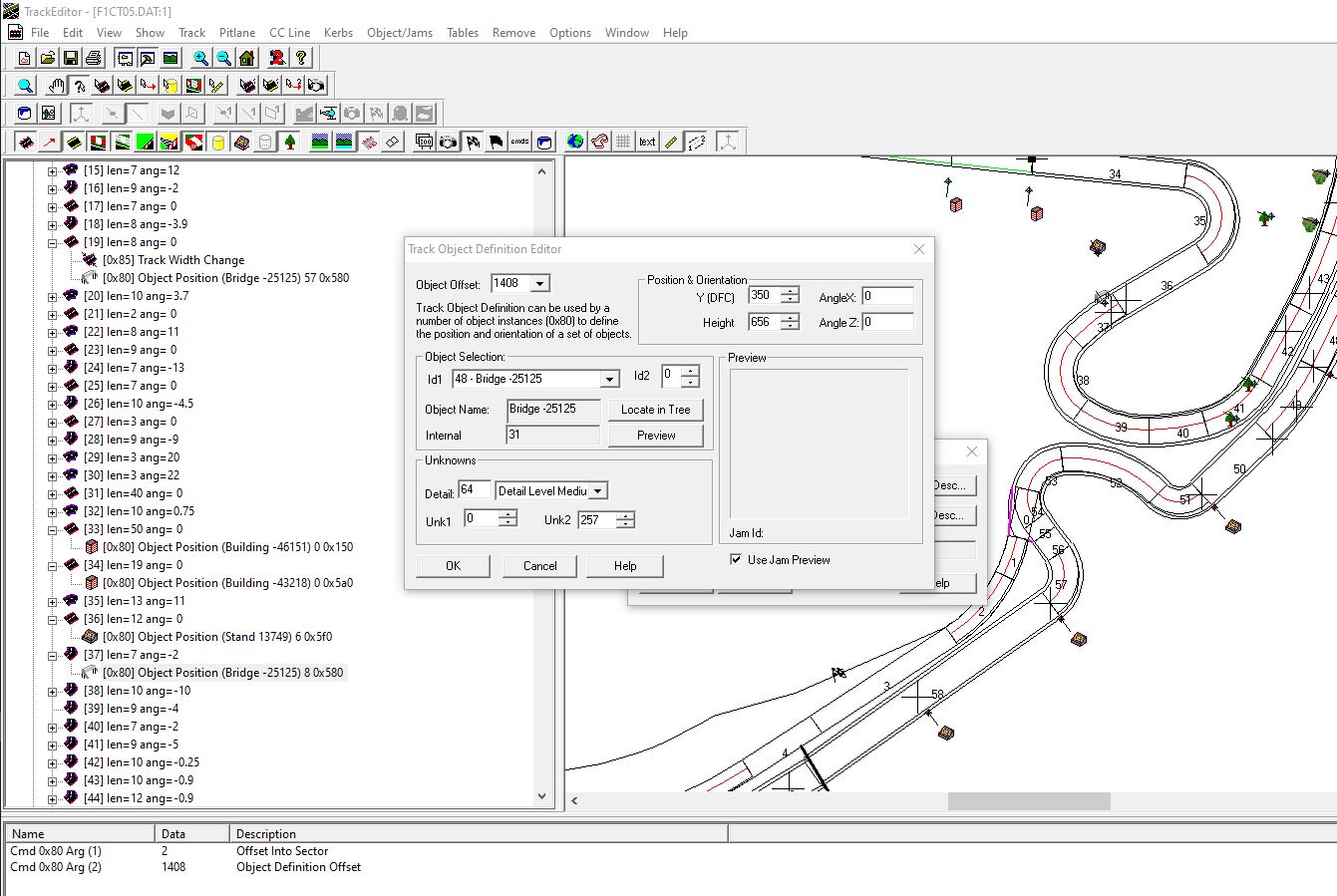Open the Pitlane menu
The image size is (1337, 896).
tap(237, 33)
